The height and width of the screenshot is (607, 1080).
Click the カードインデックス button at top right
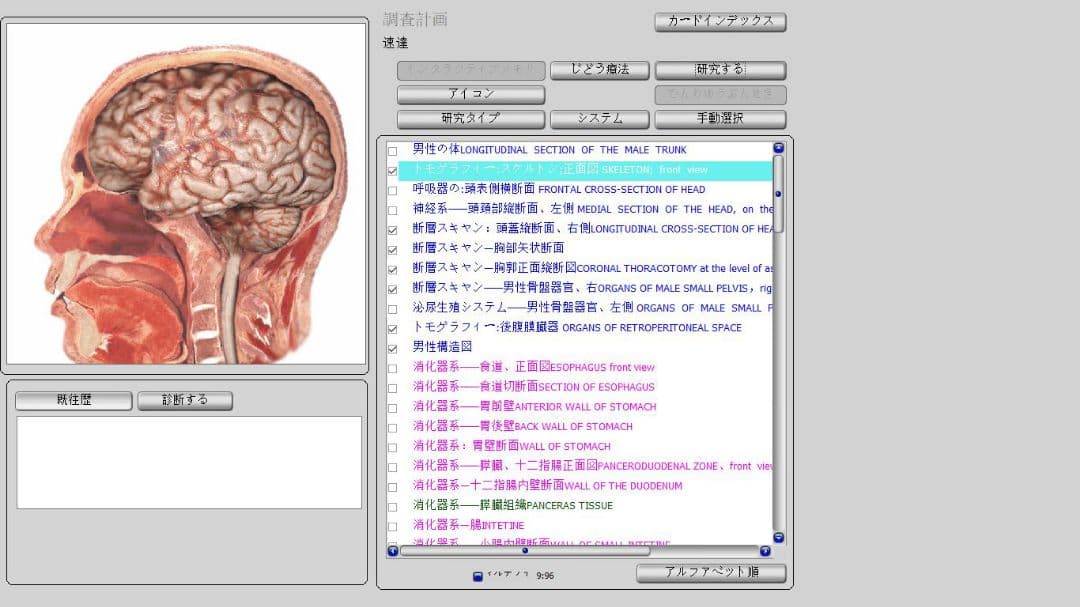[x=719, y=21]
